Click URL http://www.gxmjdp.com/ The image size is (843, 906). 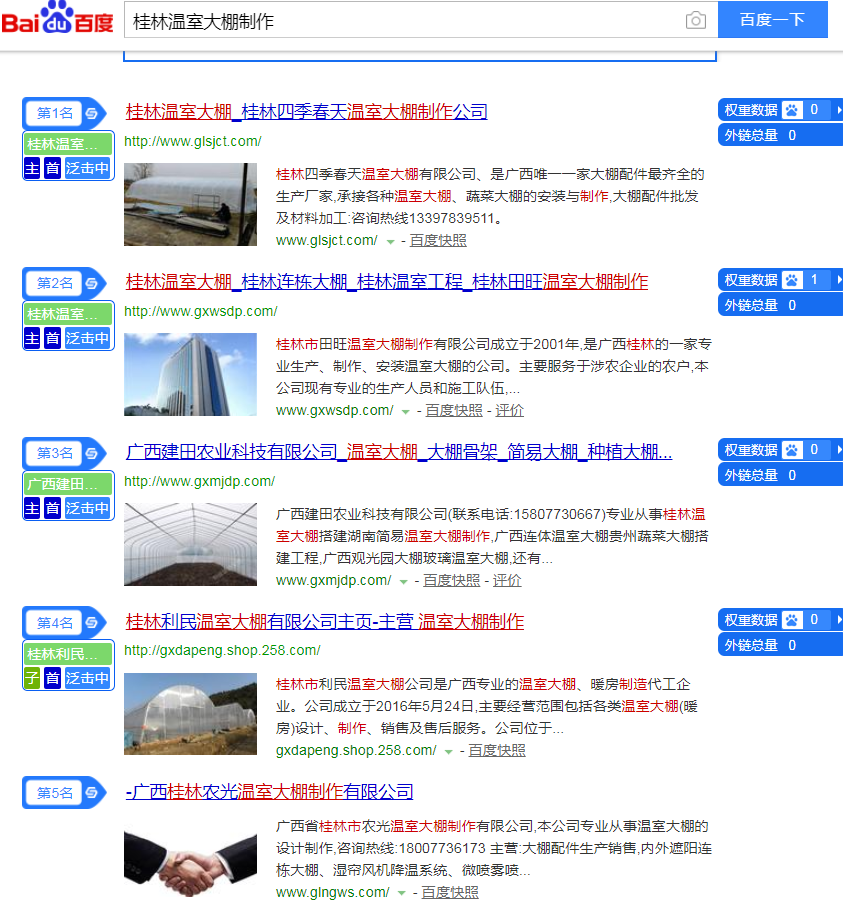click(199, 481)
